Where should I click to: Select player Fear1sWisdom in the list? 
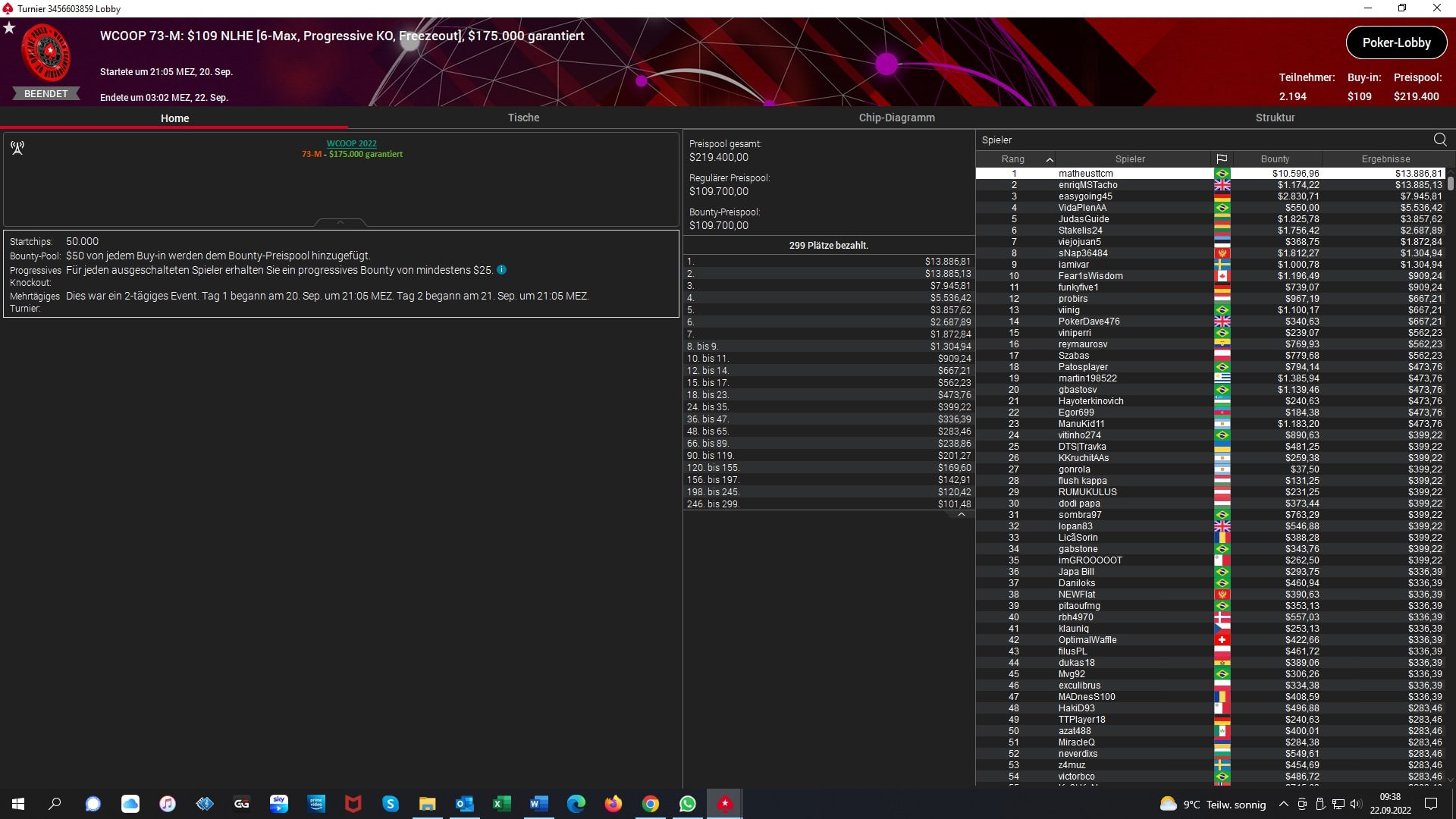1210,276
